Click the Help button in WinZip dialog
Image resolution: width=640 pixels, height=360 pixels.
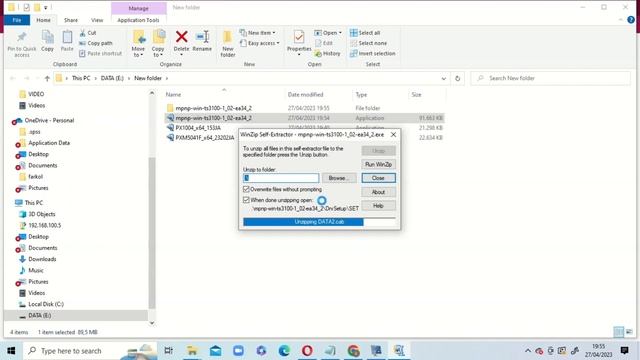pyautogui.click(x=378, y=206)
